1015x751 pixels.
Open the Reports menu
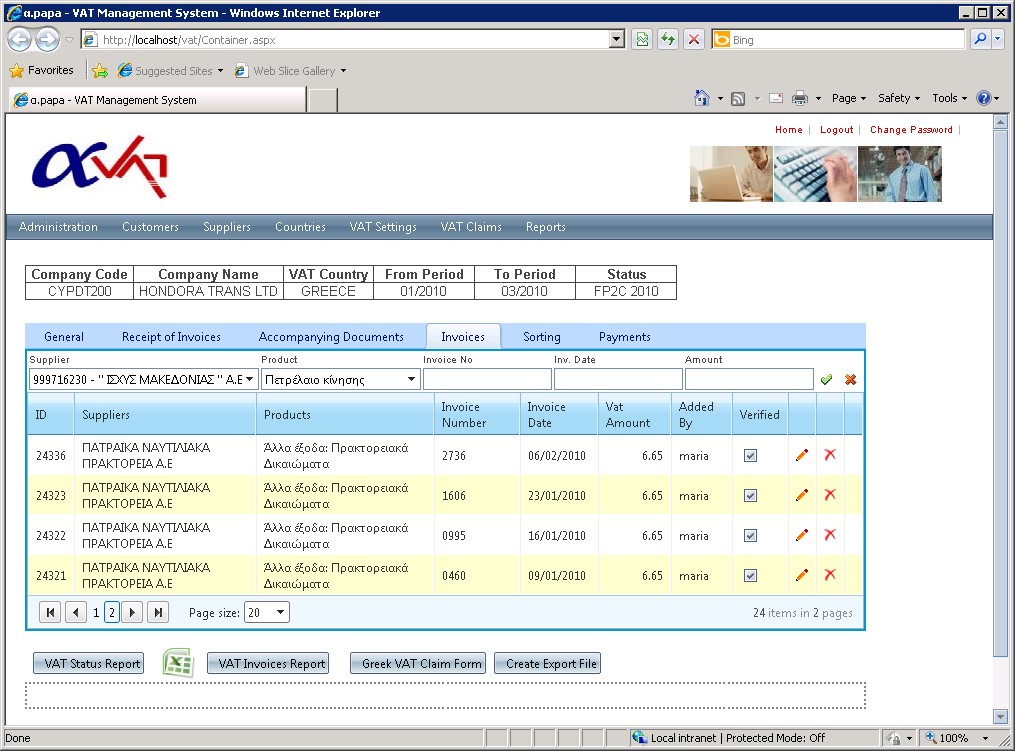coord(545,227)
